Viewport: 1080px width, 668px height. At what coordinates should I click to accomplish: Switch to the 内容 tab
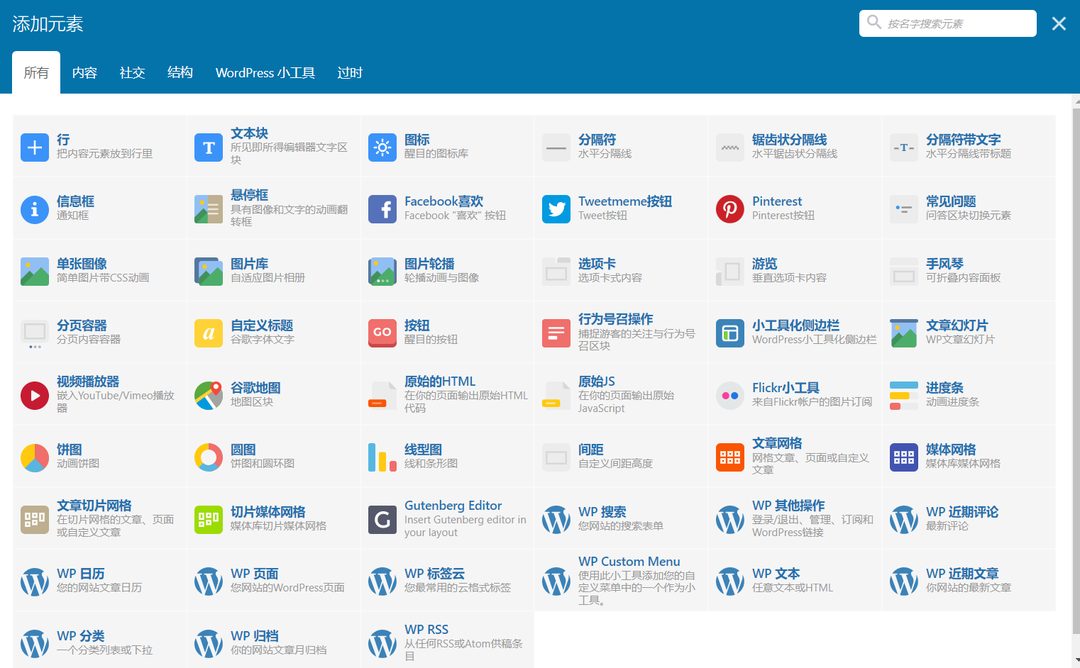point(85,73)
